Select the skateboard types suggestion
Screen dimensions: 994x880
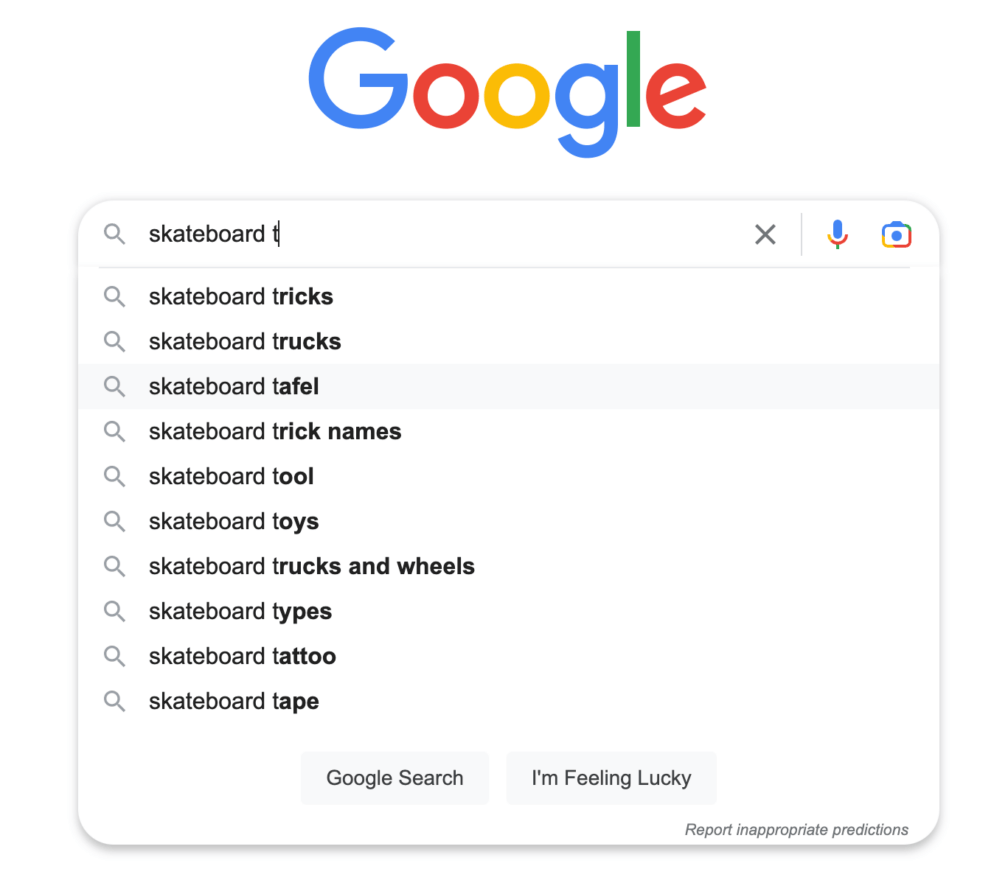coord(240,611)
